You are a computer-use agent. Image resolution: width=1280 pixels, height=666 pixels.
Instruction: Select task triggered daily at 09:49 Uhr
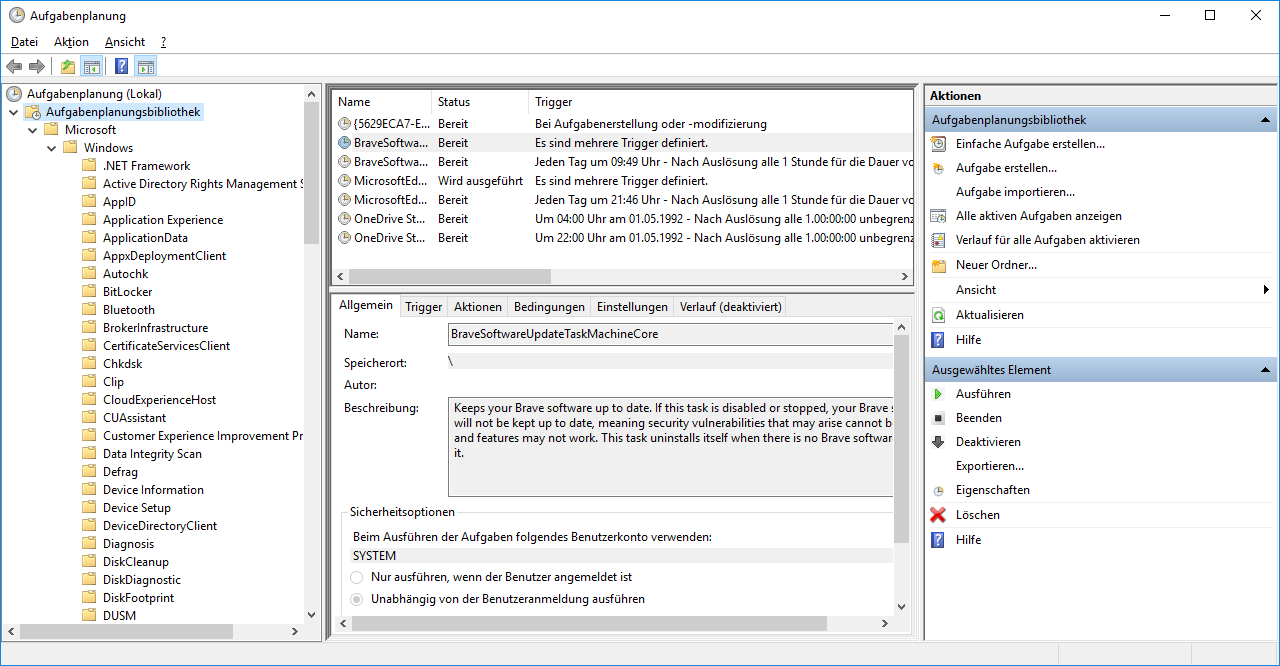[x=622, y=162]
